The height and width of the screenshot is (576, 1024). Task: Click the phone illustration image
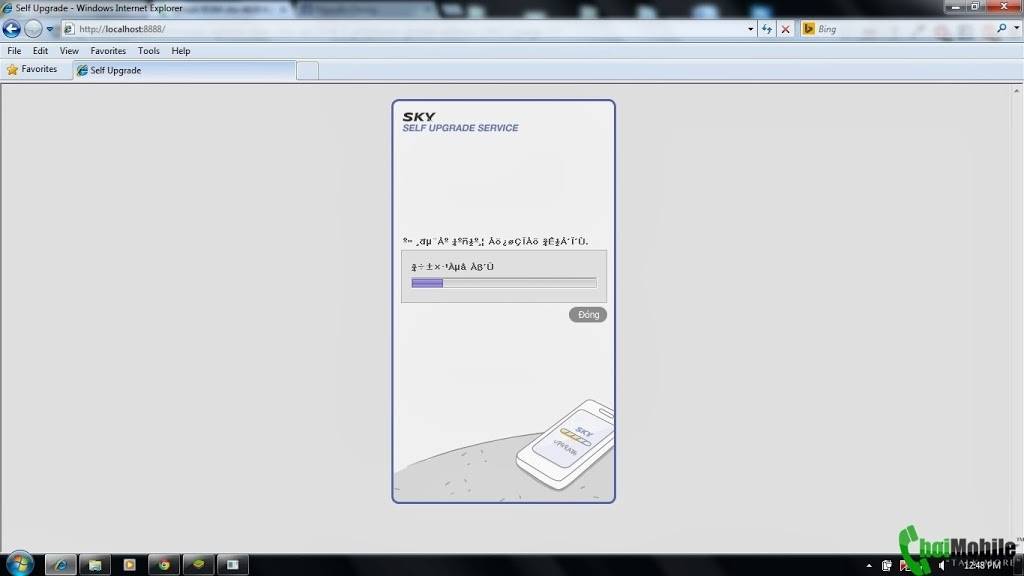[x=565, y=445]
